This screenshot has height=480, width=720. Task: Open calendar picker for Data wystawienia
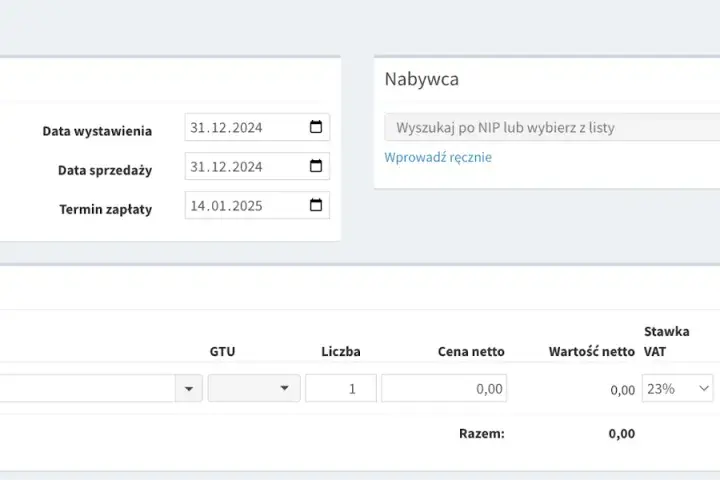click(316, 127)
